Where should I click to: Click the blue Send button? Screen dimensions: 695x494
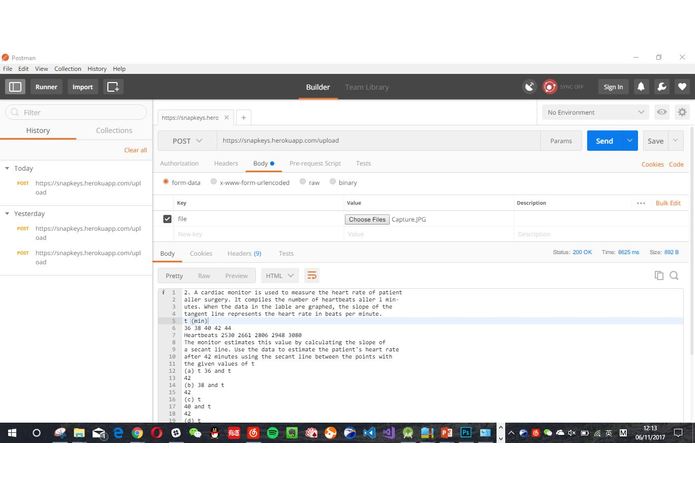tap(604, 140)
